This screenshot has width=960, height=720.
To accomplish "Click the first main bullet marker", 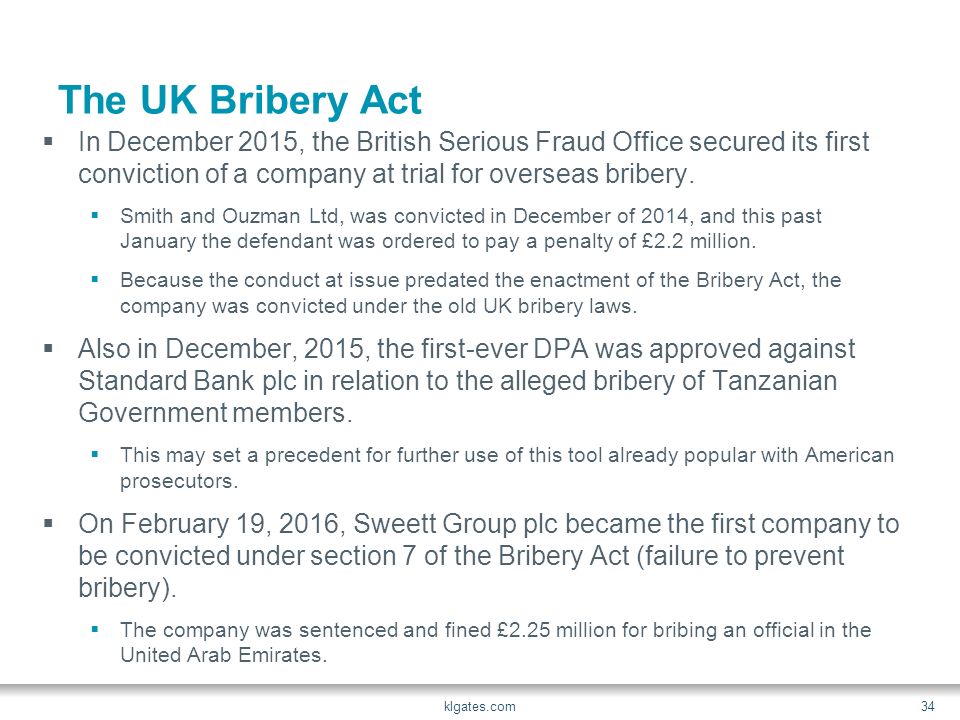I will pyautogui.click(x=48, y=141).
